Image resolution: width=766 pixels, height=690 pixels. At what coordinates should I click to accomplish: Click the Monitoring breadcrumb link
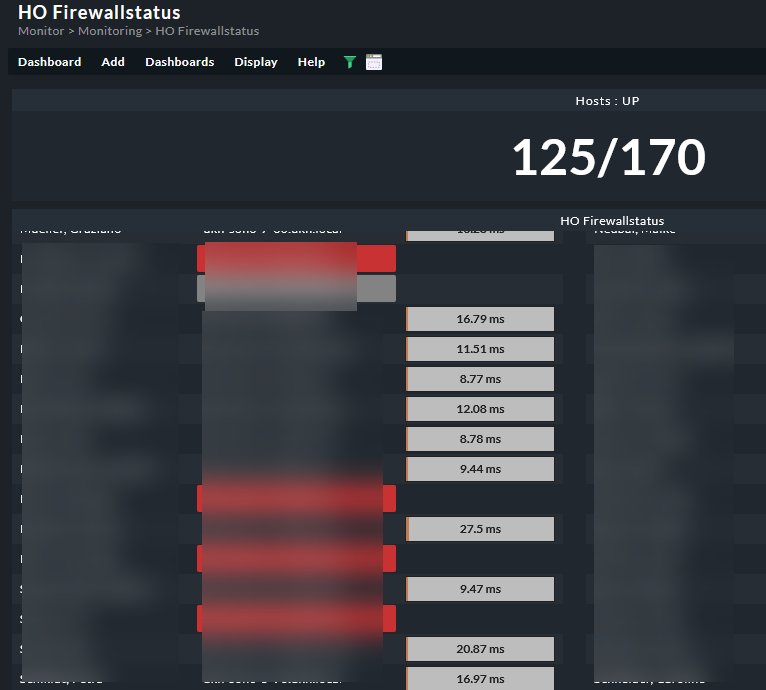[110, 31]
